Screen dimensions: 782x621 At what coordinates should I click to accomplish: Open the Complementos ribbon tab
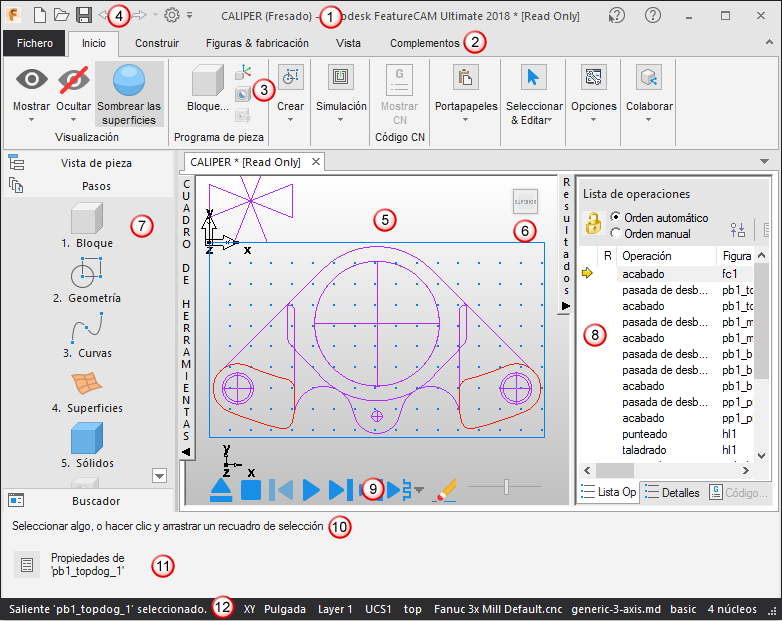[424, 43]
